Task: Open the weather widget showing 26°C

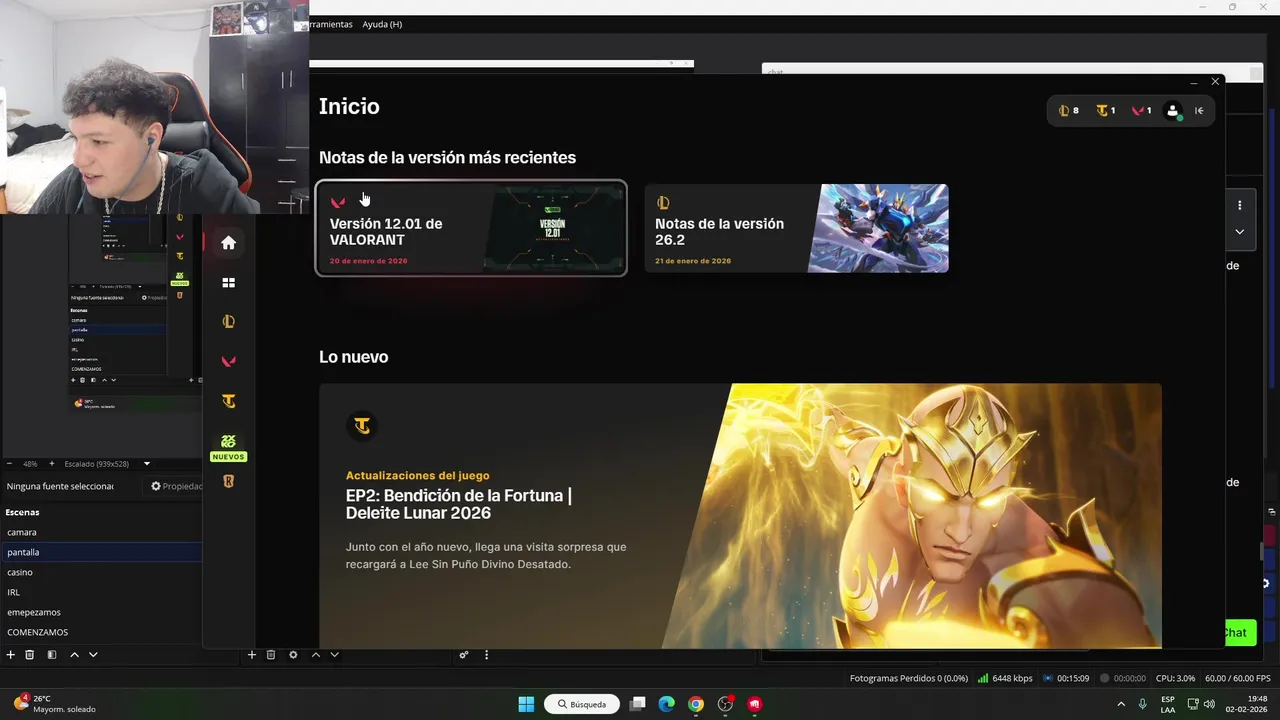Action: click(55, 704)
